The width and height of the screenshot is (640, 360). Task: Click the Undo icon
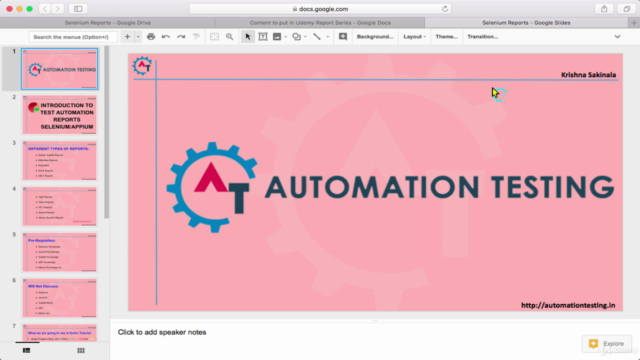click(x=166, y=37)
